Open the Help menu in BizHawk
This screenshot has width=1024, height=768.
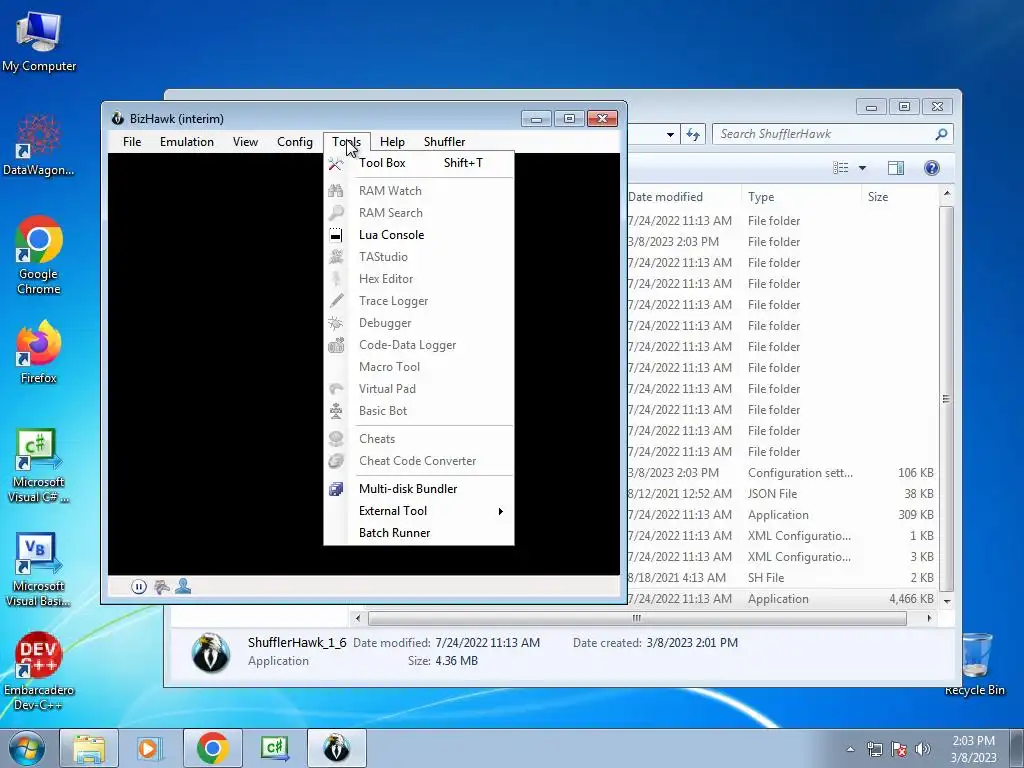point(392,142)
